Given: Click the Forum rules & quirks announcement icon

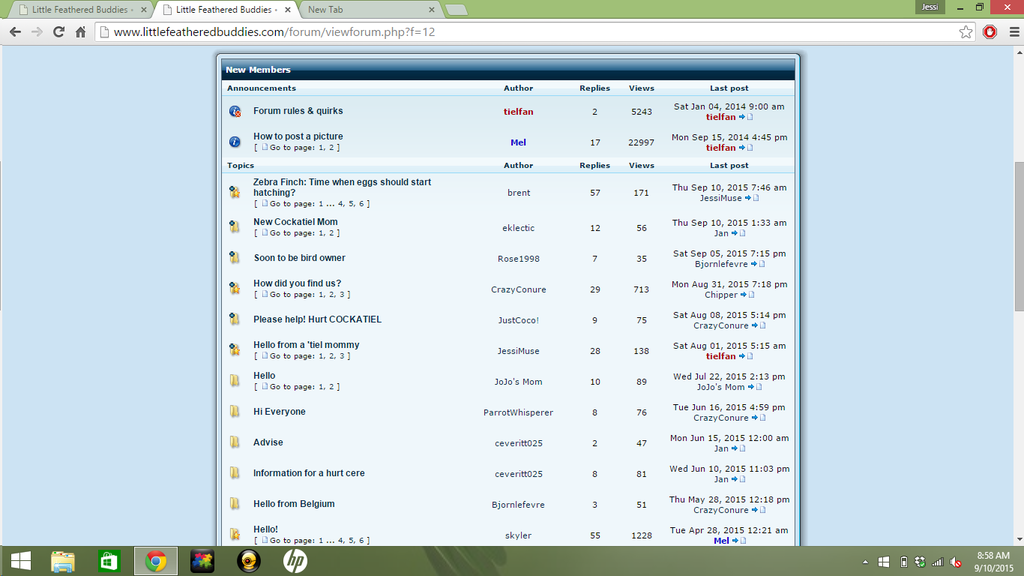Looking at the screenshot, I should click(x=235, y=111).
